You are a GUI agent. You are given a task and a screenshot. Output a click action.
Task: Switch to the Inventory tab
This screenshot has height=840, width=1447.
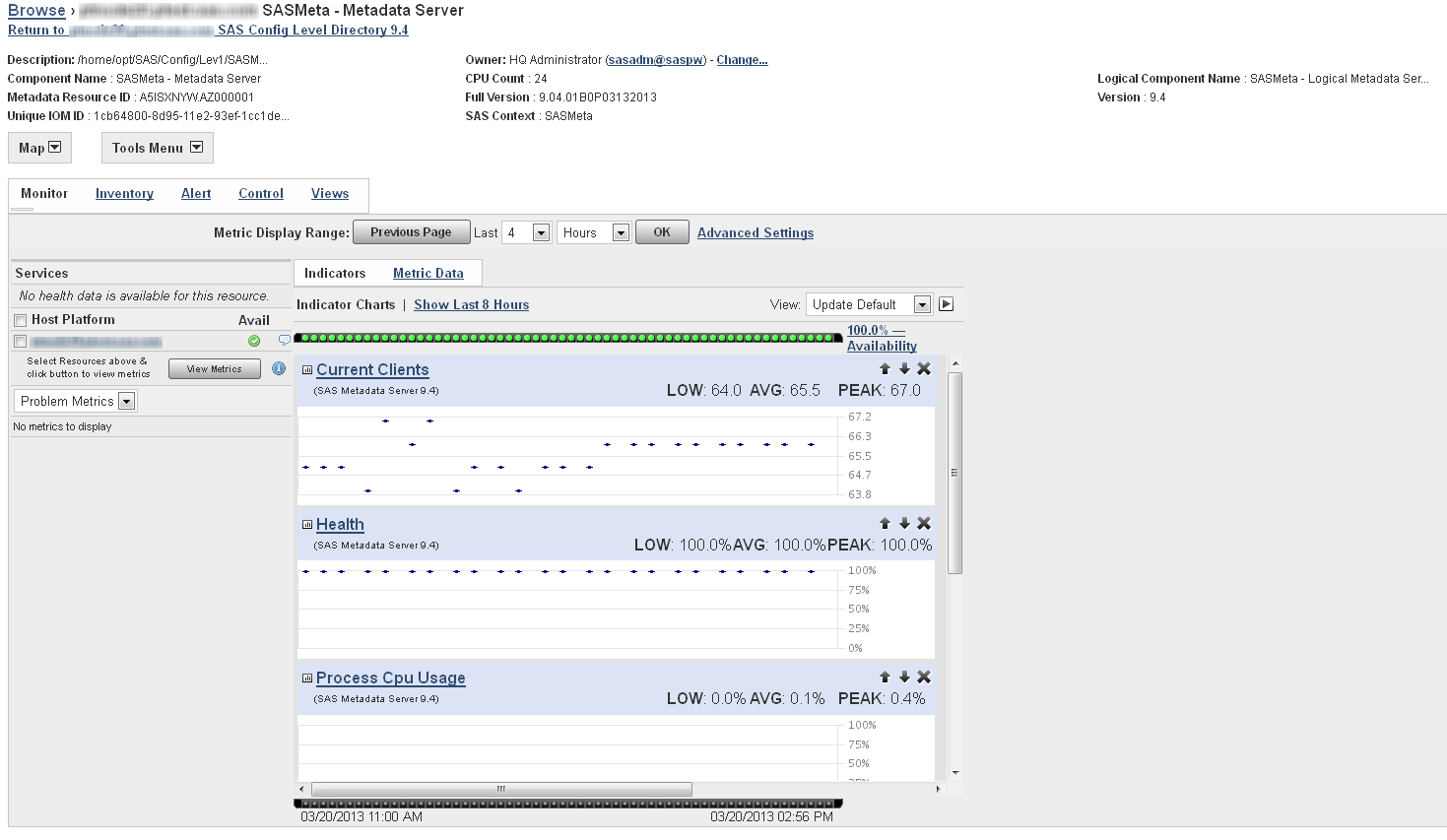pos(123,194)
